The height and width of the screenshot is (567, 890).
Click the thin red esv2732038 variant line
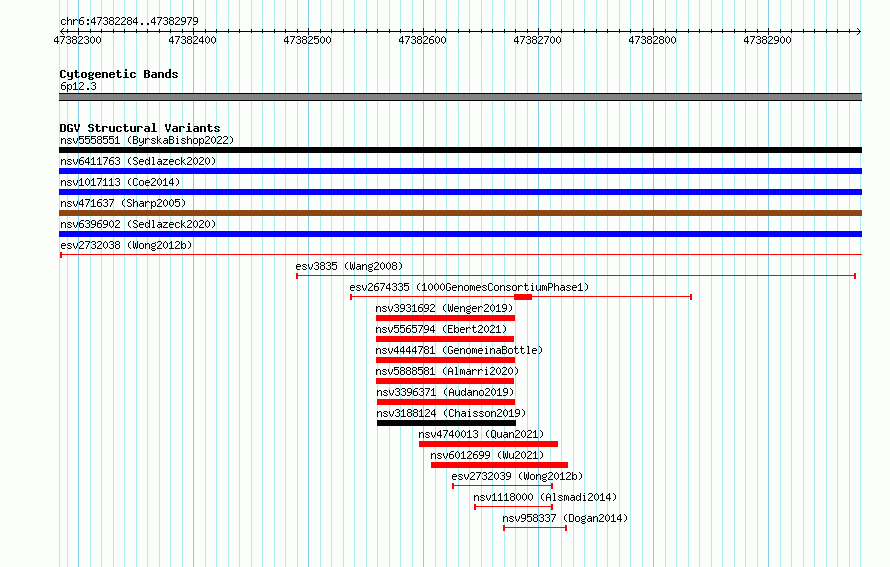(460, 255)
